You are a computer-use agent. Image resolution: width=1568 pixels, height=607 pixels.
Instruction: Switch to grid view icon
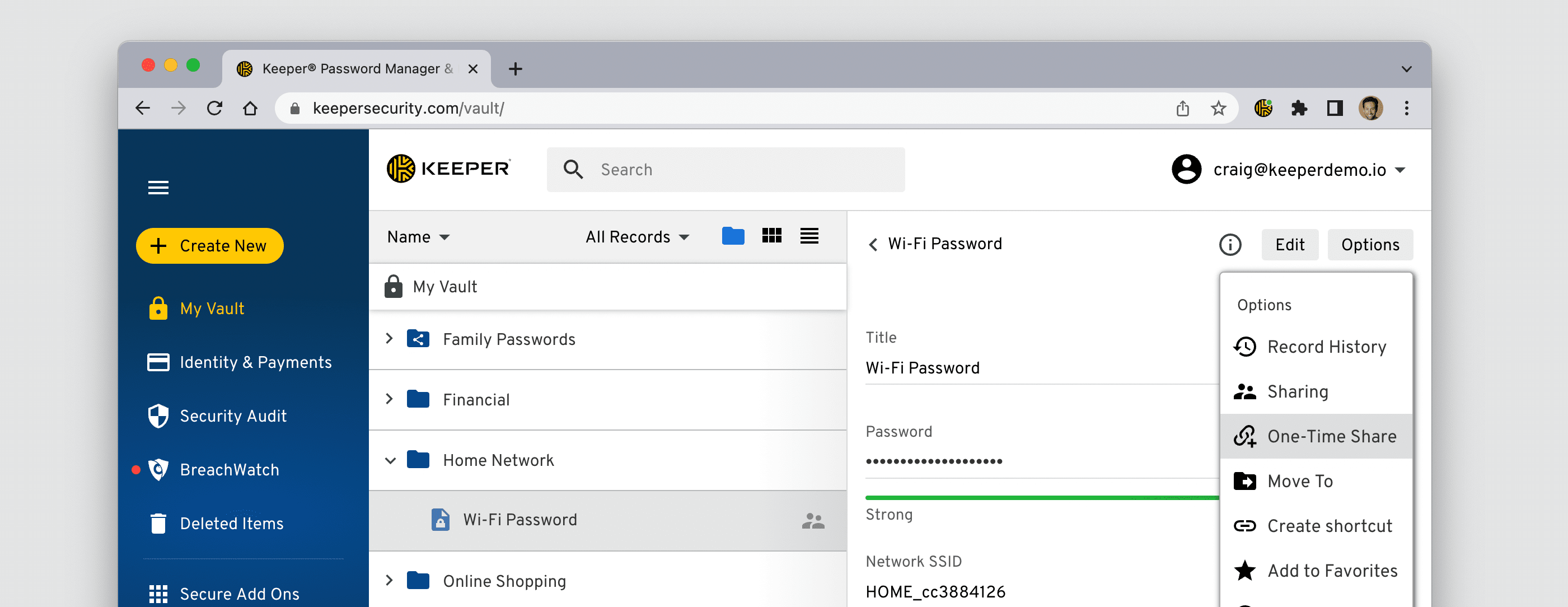point(771,236)
